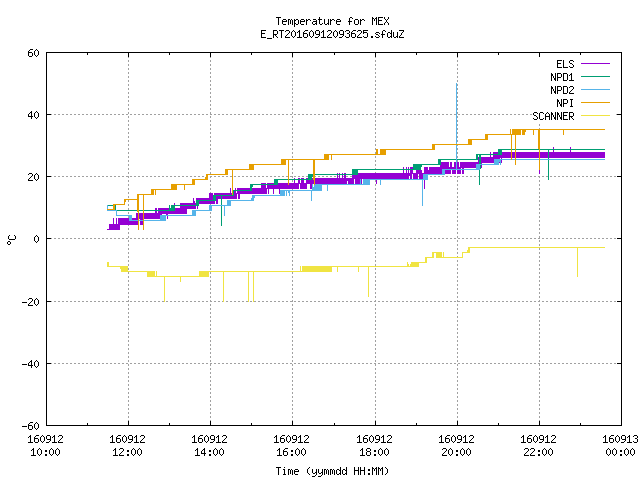
Task: Click the °C y-axis unit label
Action: (11, 240)
